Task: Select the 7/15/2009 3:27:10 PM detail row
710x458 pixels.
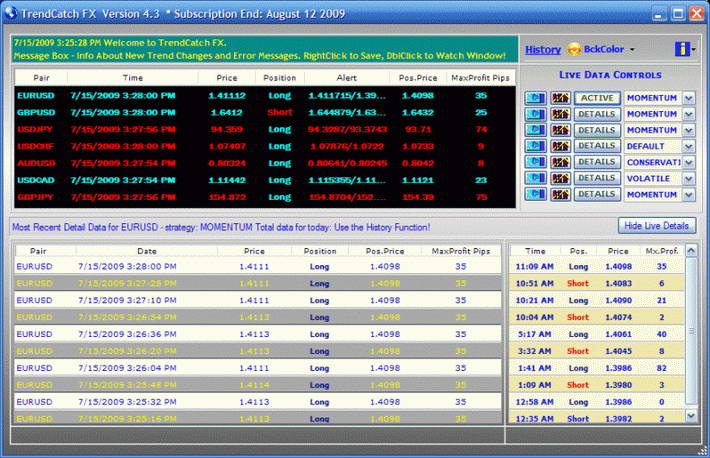Action: [x=258, y=300]
